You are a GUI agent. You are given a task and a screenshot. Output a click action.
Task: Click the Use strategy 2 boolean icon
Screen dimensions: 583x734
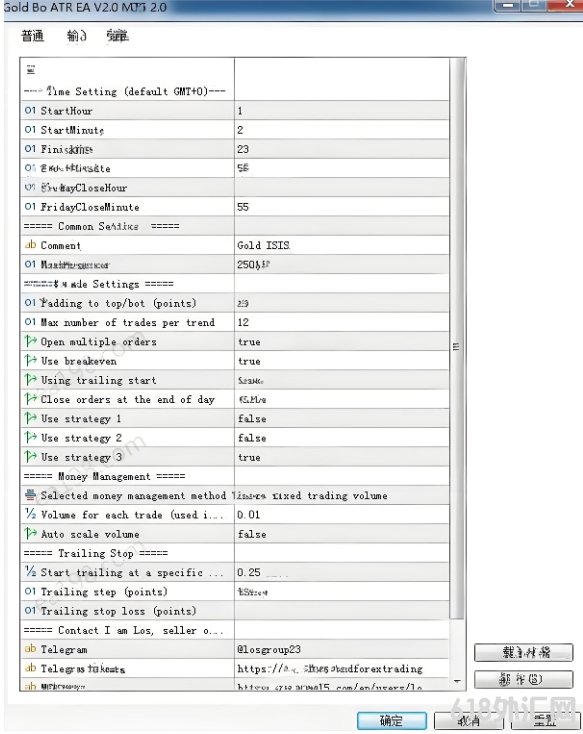point(30,437)
